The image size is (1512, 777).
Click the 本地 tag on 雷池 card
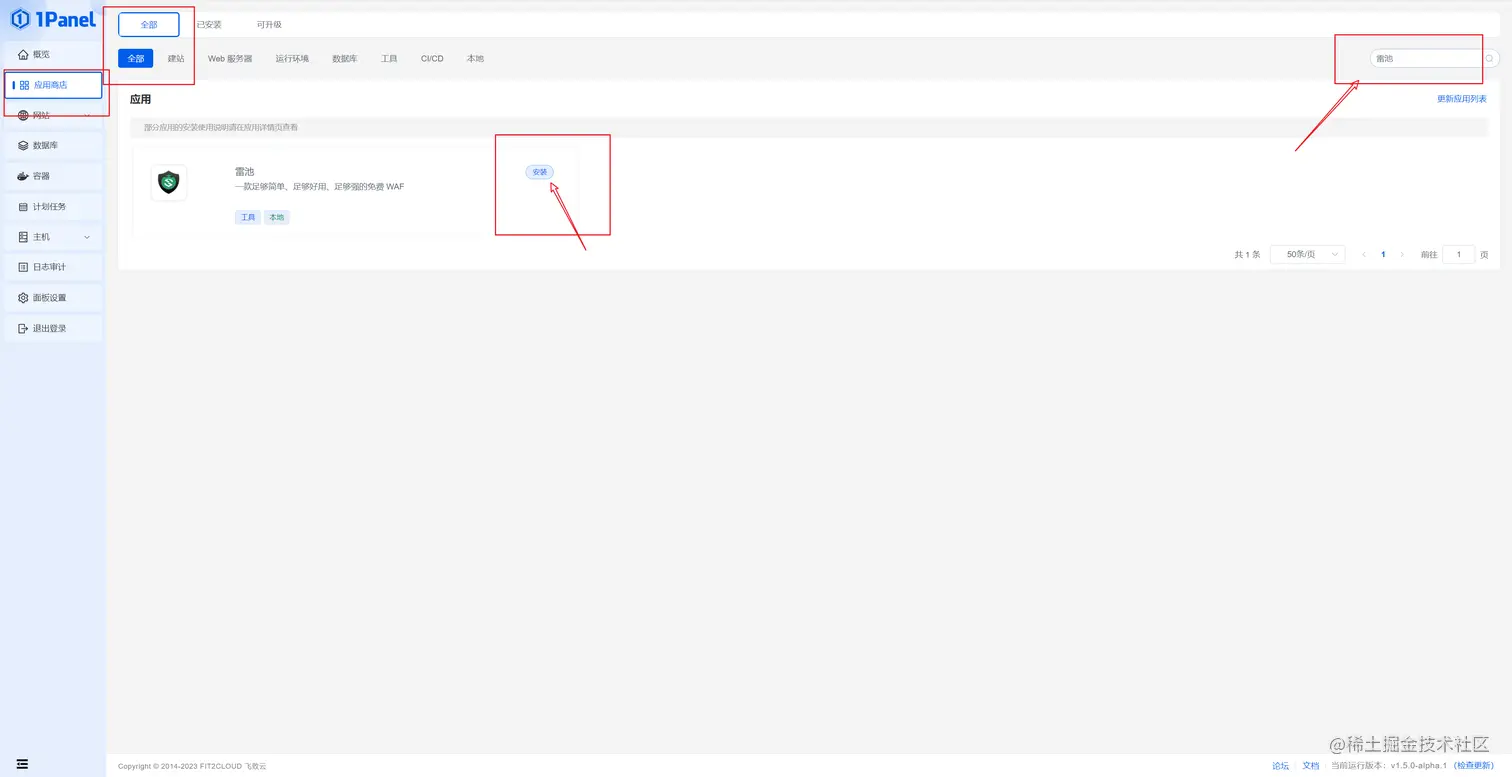coord(277,217)
